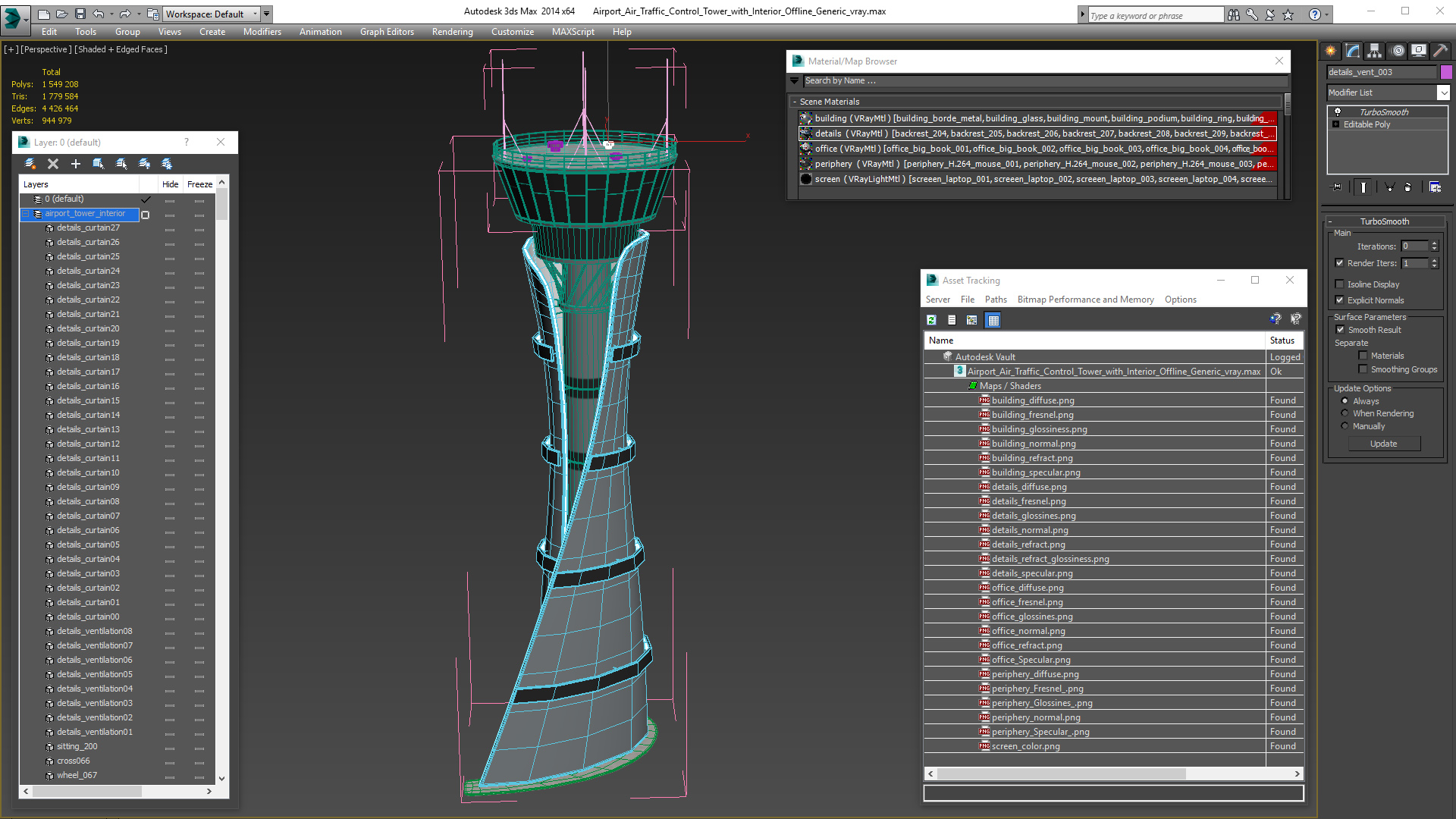Click the Perspective viewport label
Image resolution: width=1456 pixels, height=819 pixels.
(x=45, y=49)
